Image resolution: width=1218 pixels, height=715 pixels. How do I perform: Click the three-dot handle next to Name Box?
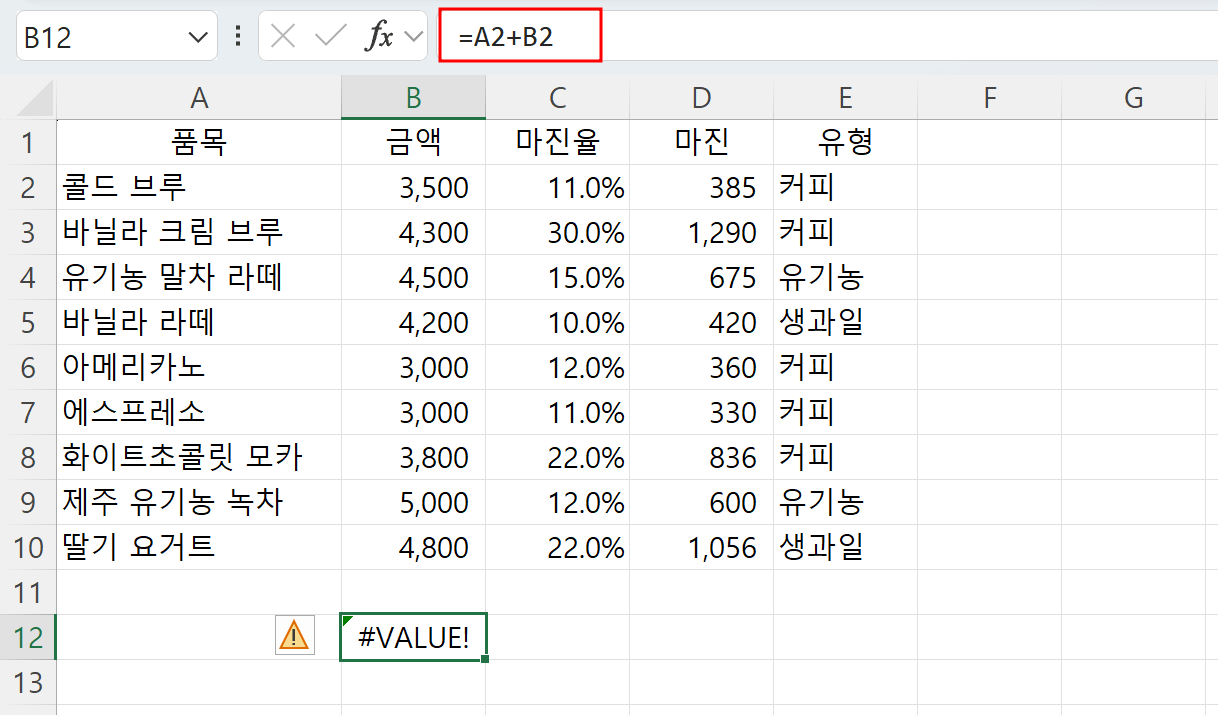[x=235, y=35]
